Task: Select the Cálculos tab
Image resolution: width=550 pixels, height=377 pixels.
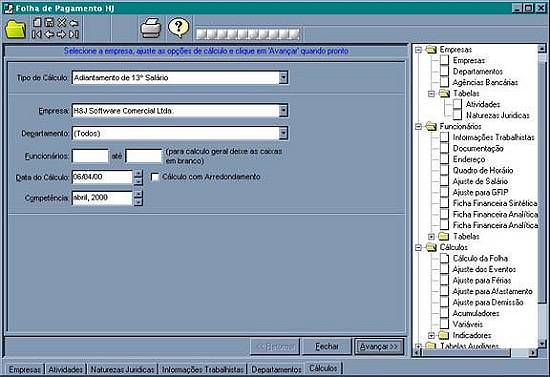Action: click(x=323, y=368)
